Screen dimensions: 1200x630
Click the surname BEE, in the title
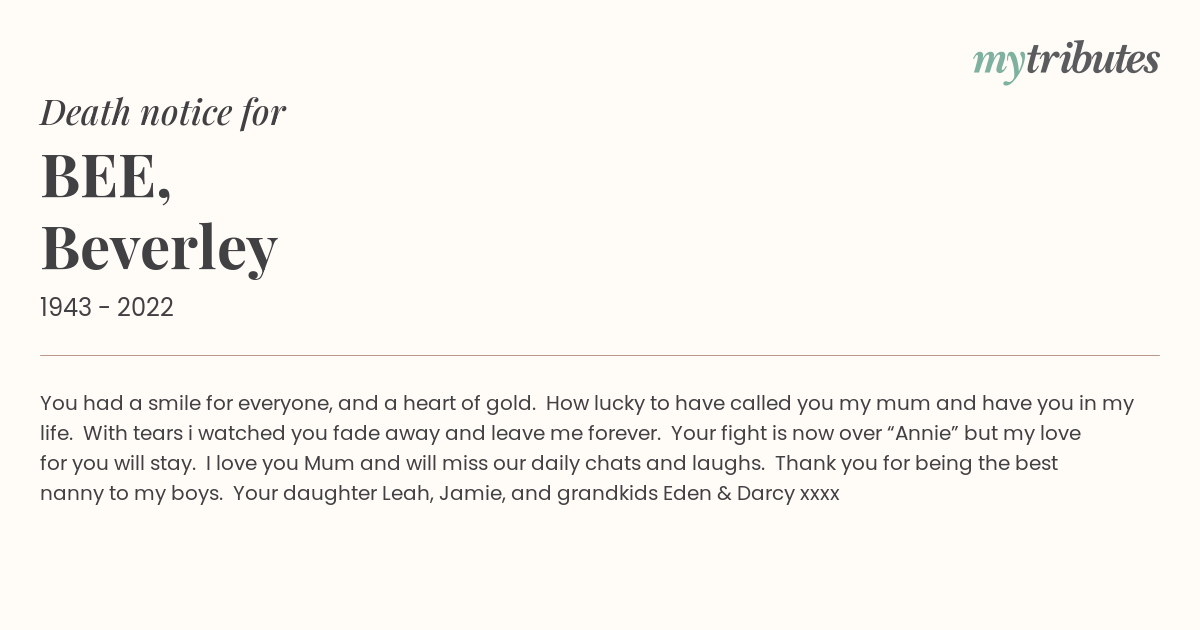[x=106, y=178]
